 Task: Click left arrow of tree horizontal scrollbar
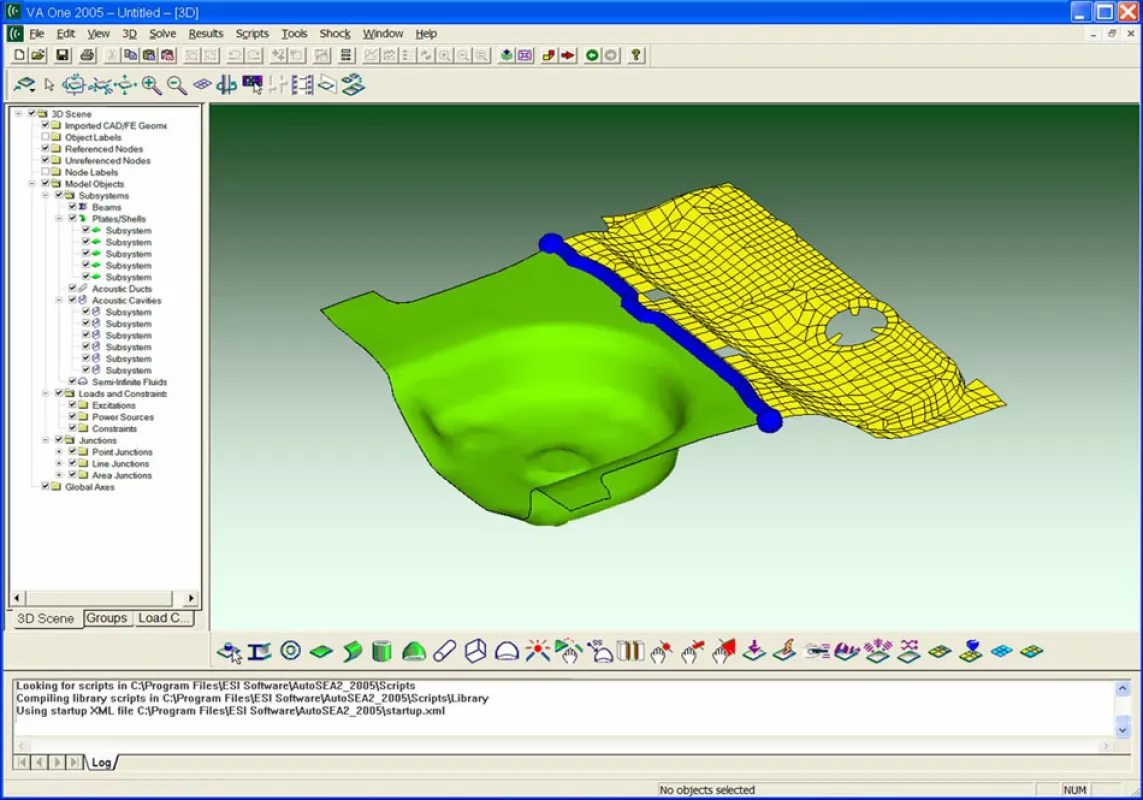[x=17, y=598]
